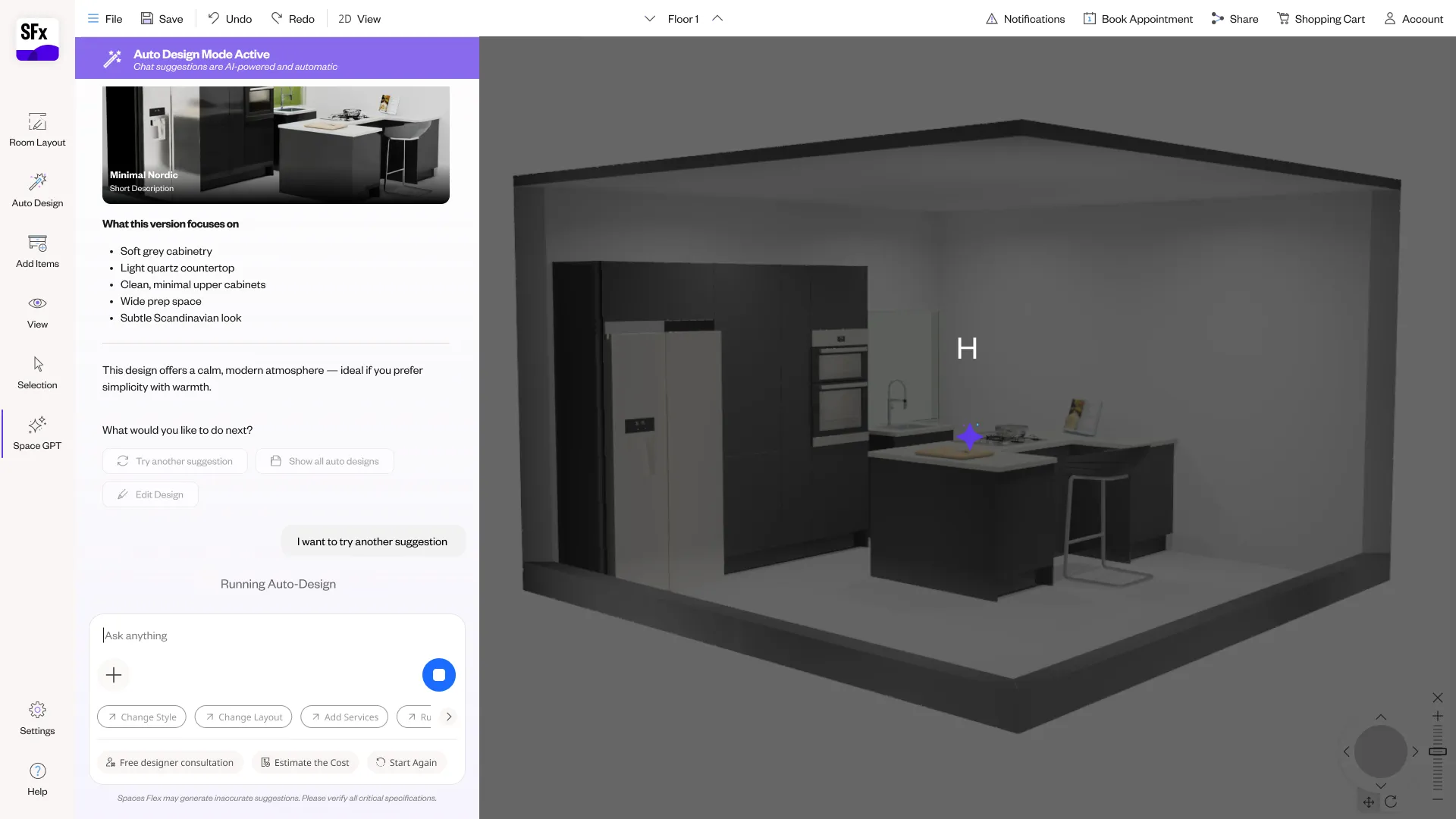Open Book Appointment
Image resolution: width=1456 pixels, height=819 pixels.
tap(1137, 18)
